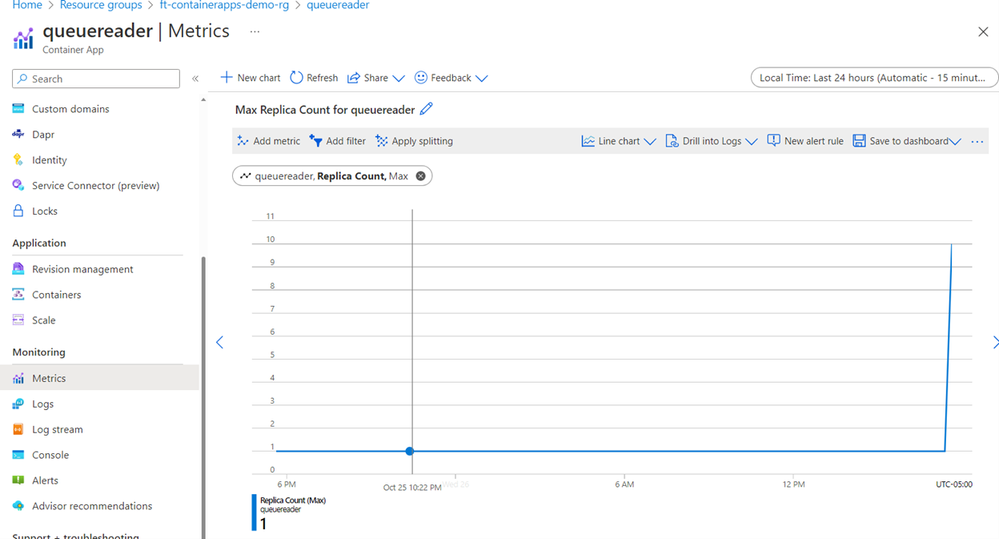Close the Metrics blade with X
This screenshot has height=539, width=999.
pyautogui.click(x=983, y=32)
